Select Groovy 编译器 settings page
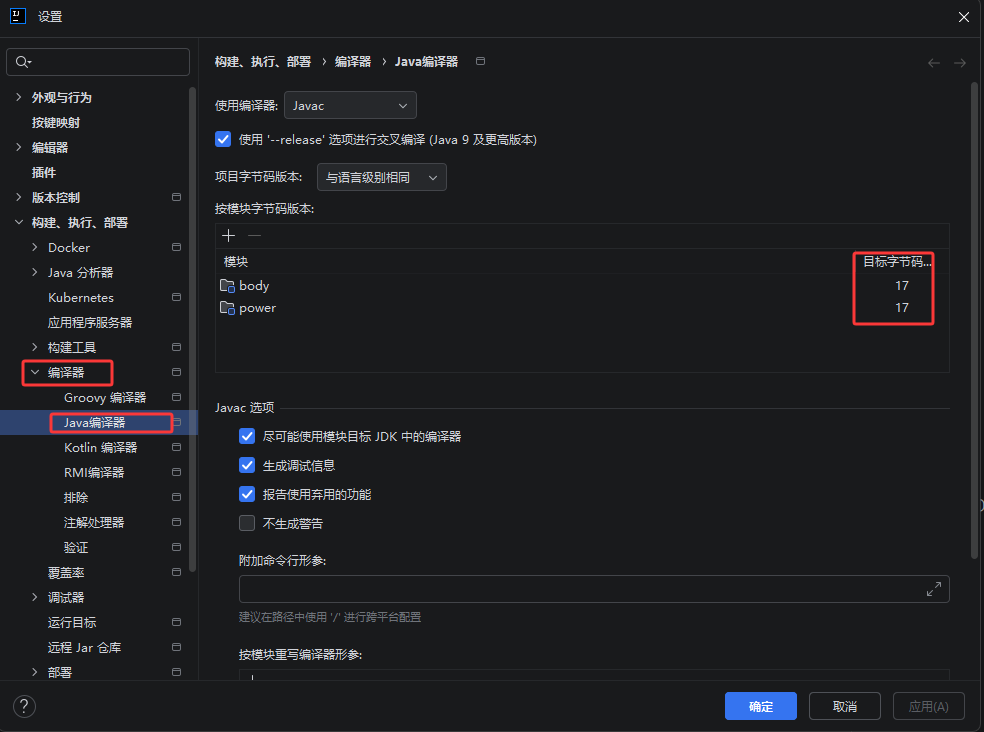The height and width of the screenshot is (732, 984). tap(105, 397)
